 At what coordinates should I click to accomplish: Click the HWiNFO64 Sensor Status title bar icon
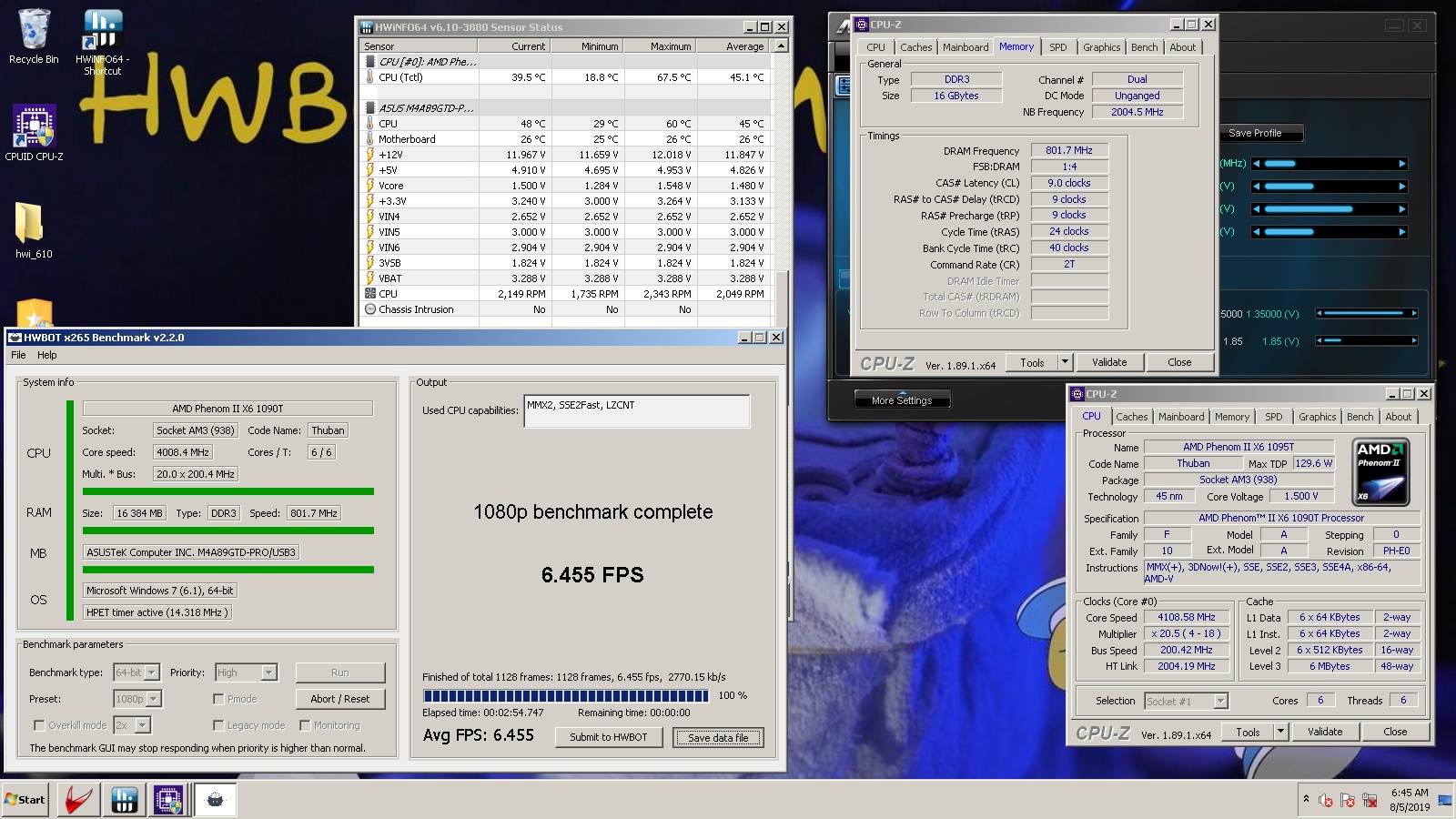pyautogui.click(x=366, y=27)
